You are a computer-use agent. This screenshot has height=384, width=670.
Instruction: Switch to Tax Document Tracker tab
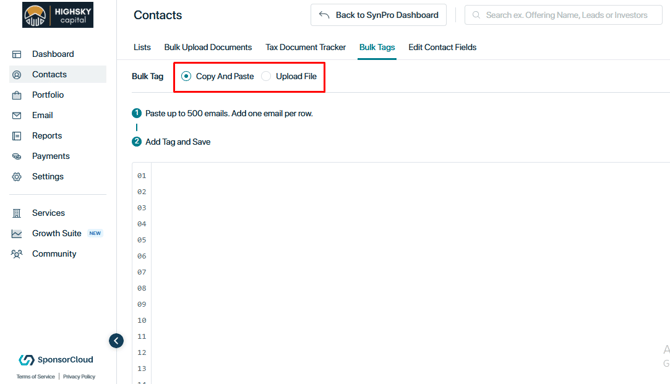click(306, 47)
